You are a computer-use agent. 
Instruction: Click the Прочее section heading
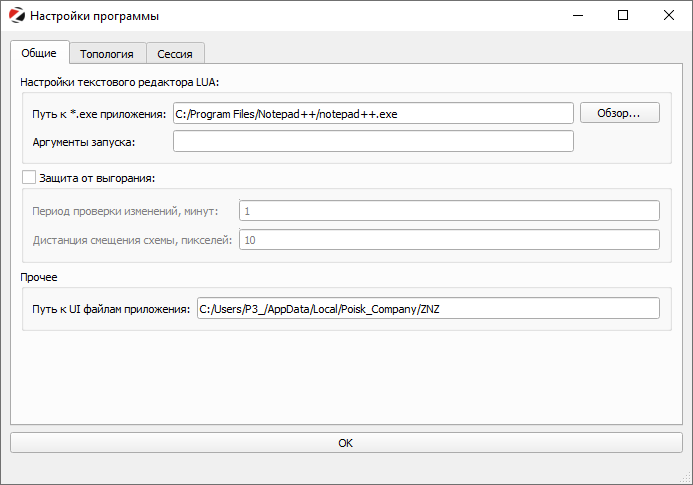pyautogui.click(x=39, y=277)
